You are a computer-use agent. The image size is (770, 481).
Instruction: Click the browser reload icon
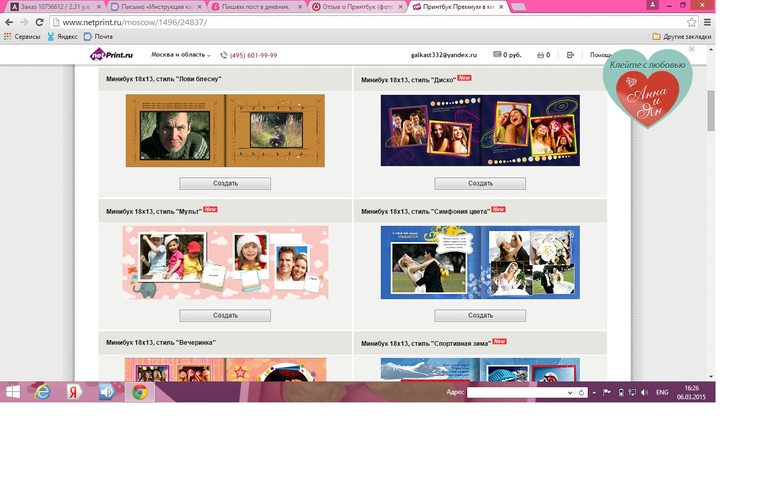tap(40, 22)
